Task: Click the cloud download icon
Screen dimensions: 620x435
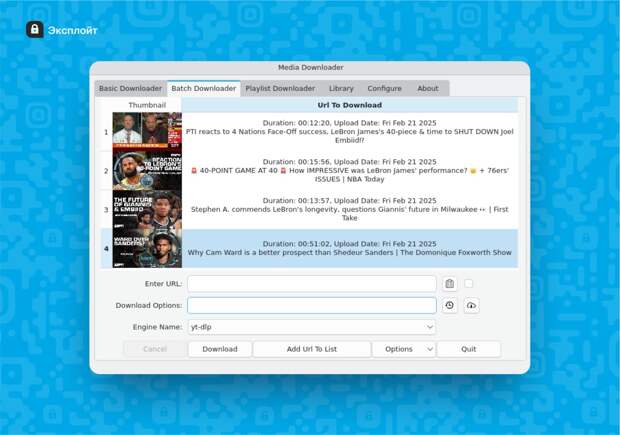Action: 472,306
